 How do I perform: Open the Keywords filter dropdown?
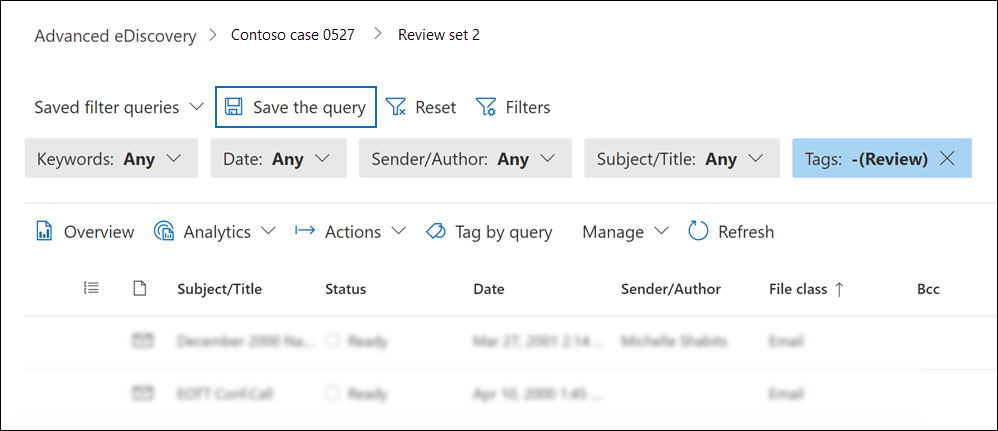(111, 159)
